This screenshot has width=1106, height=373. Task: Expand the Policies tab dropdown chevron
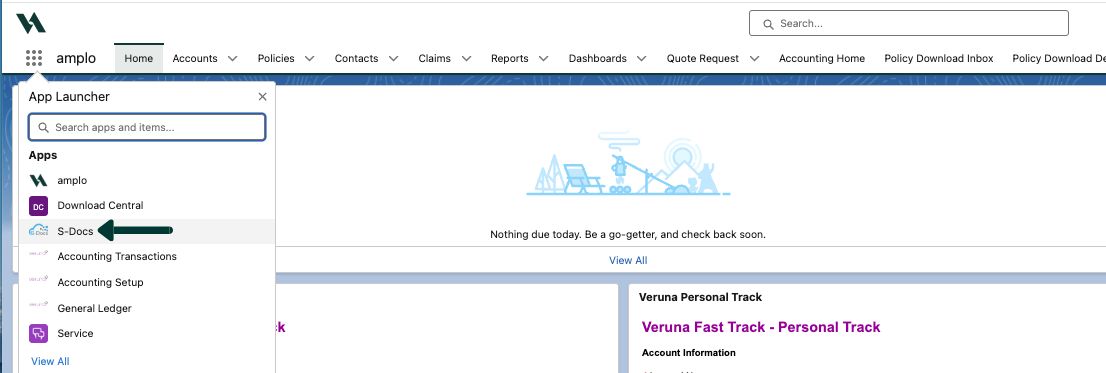coord(309,59)
